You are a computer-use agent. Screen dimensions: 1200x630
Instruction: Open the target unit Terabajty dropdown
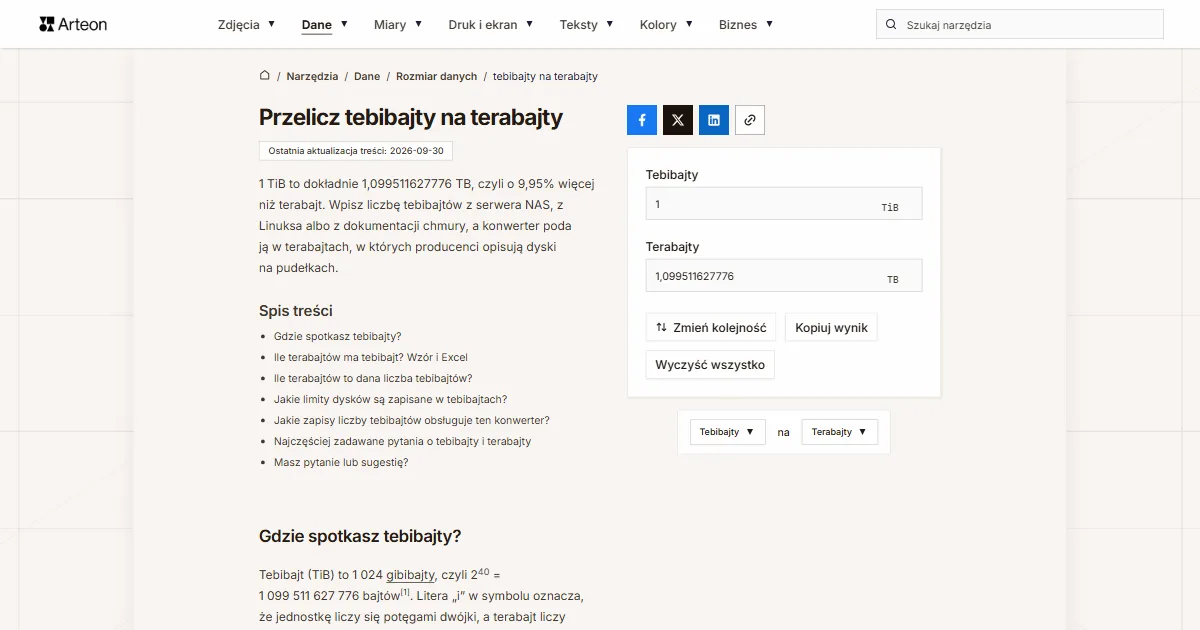pos(840,432)
